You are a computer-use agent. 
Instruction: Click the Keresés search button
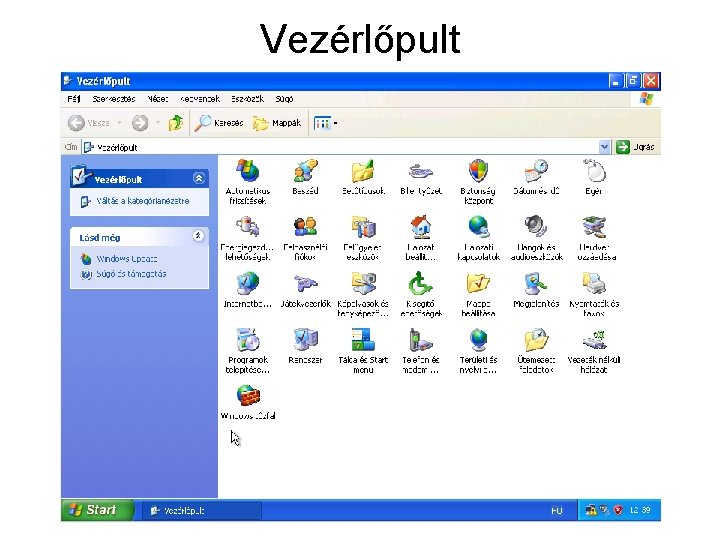(x=219, y=123)
